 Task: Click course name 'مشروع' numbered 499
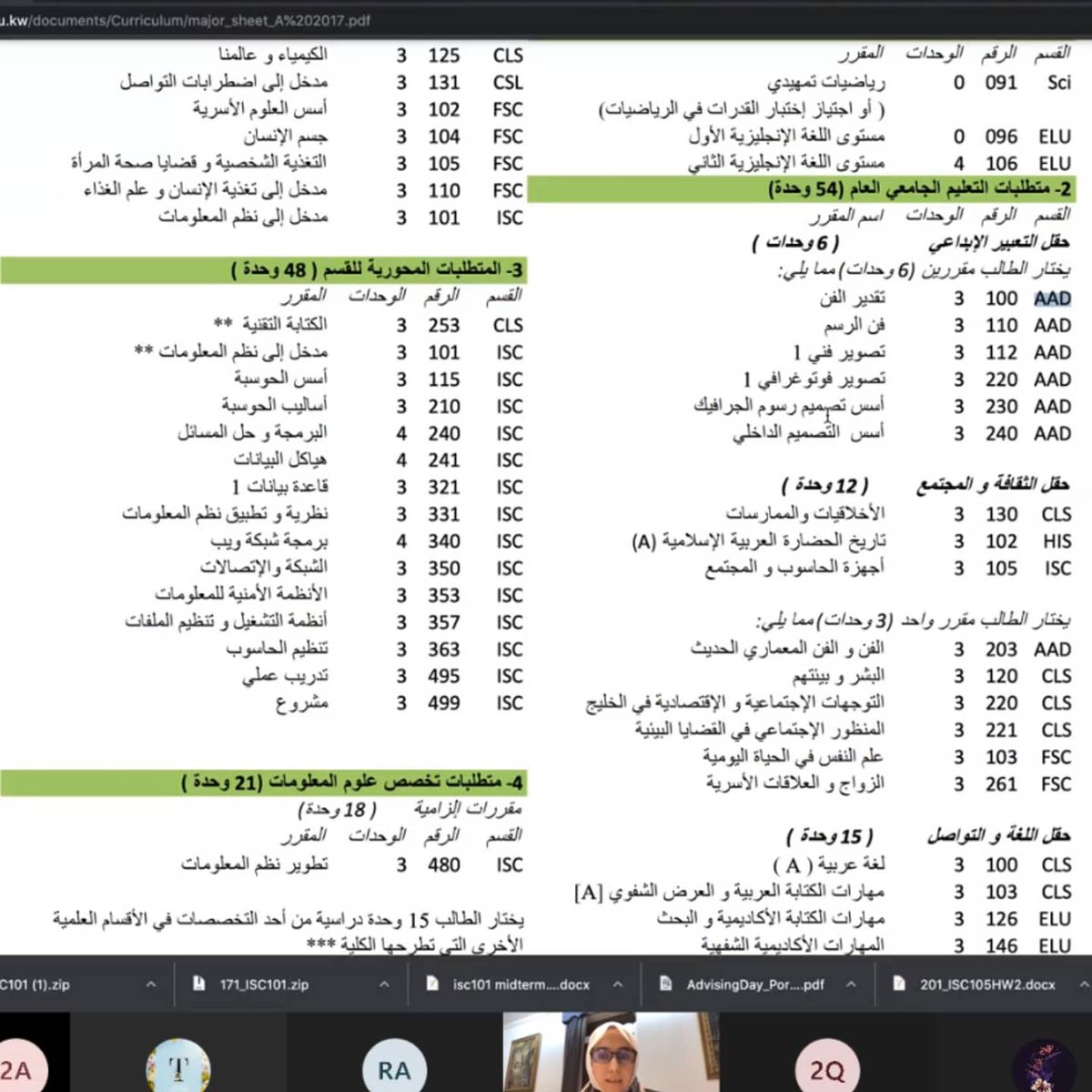coord(302,703)
